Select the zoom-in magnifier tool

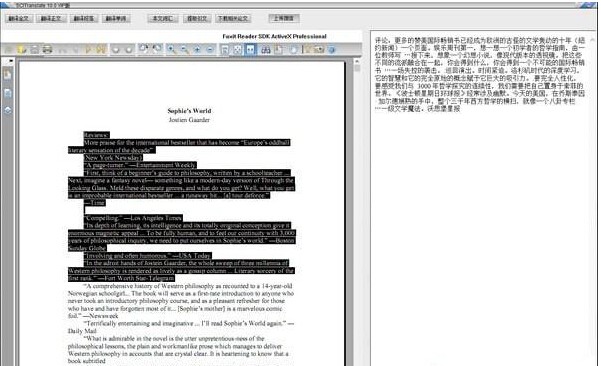[x=171, y=49]
